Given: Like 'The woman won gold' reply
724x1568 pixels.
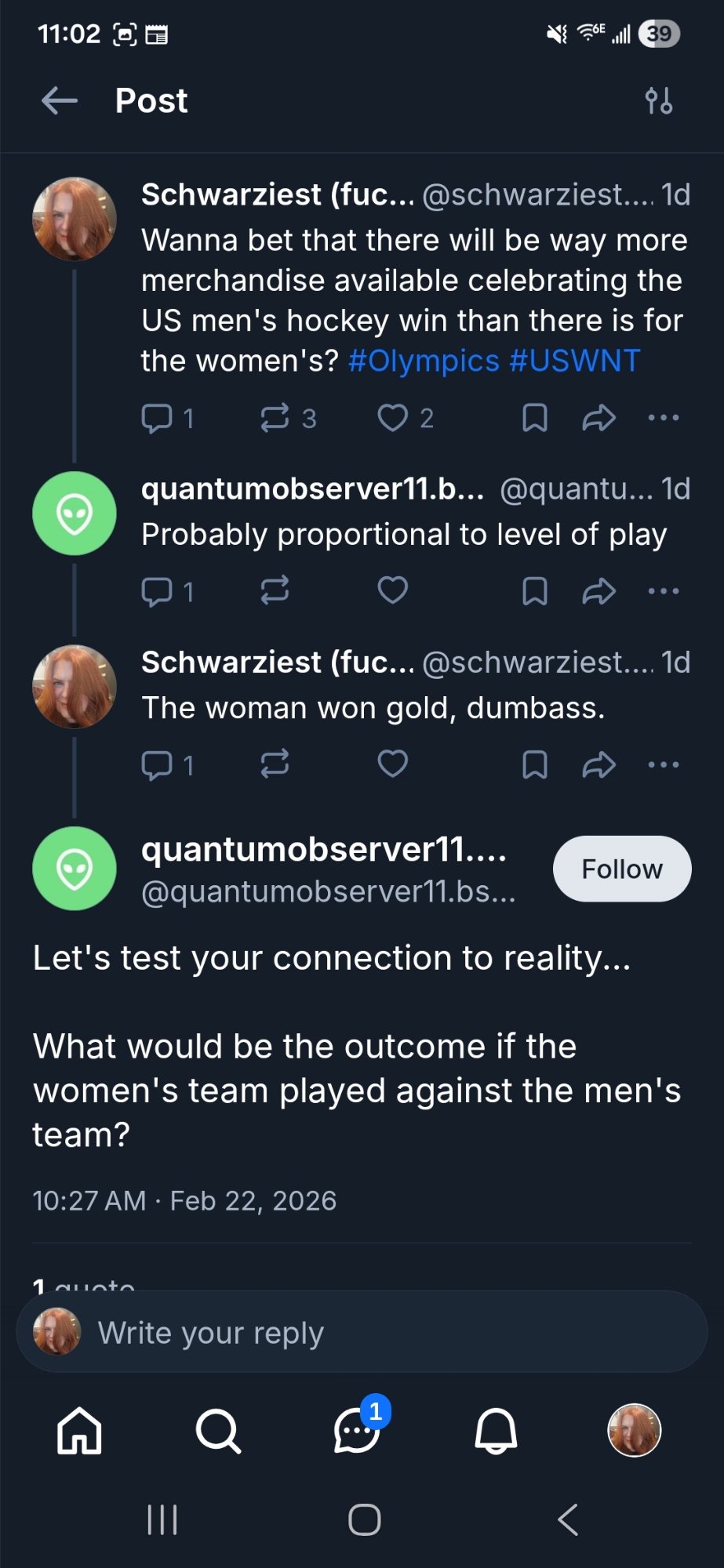Looking at the screenshot, I should pos(392,764).
